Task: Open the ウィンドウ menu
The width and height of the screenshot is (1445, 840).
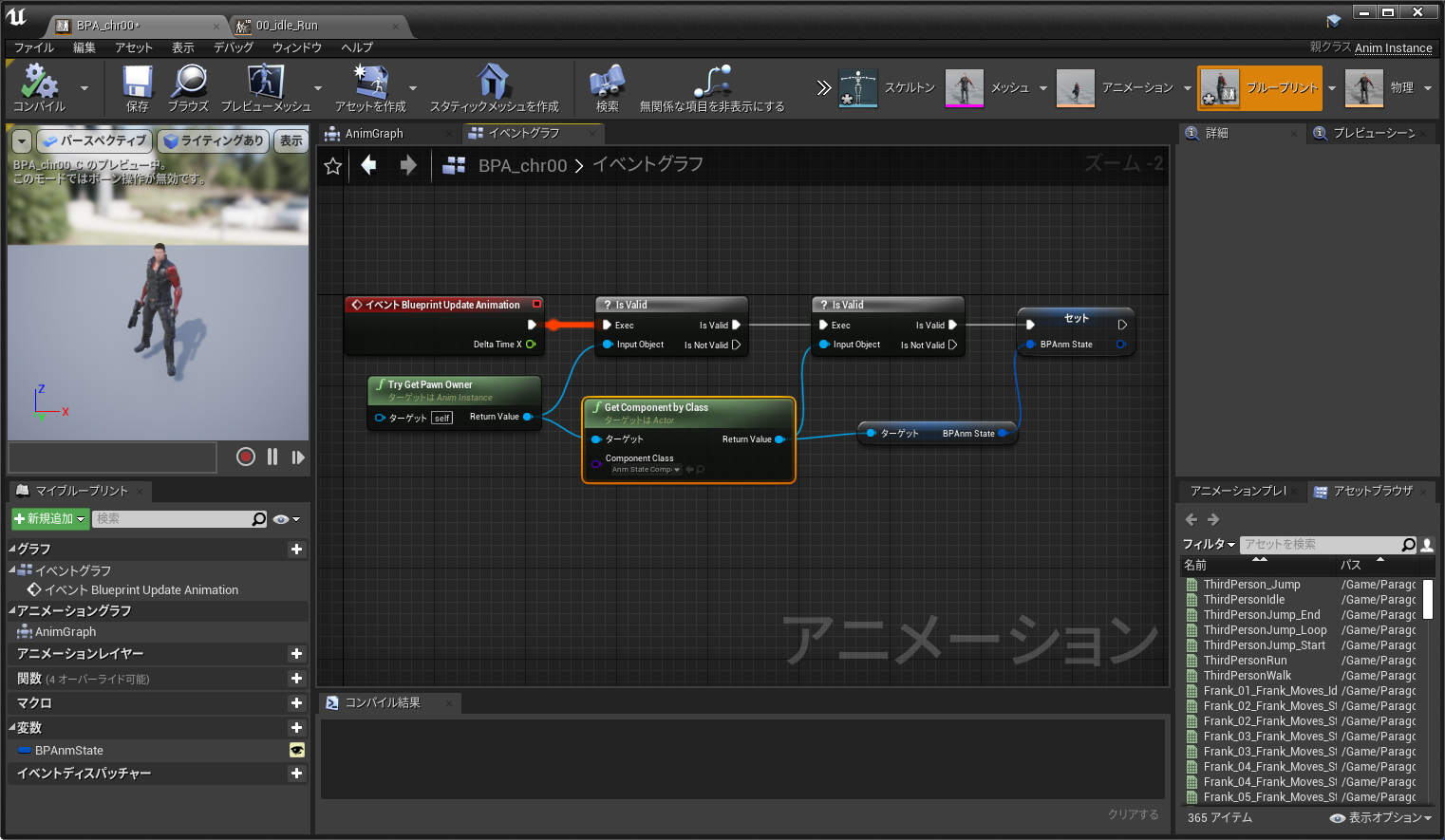Action: coord(297,47)
